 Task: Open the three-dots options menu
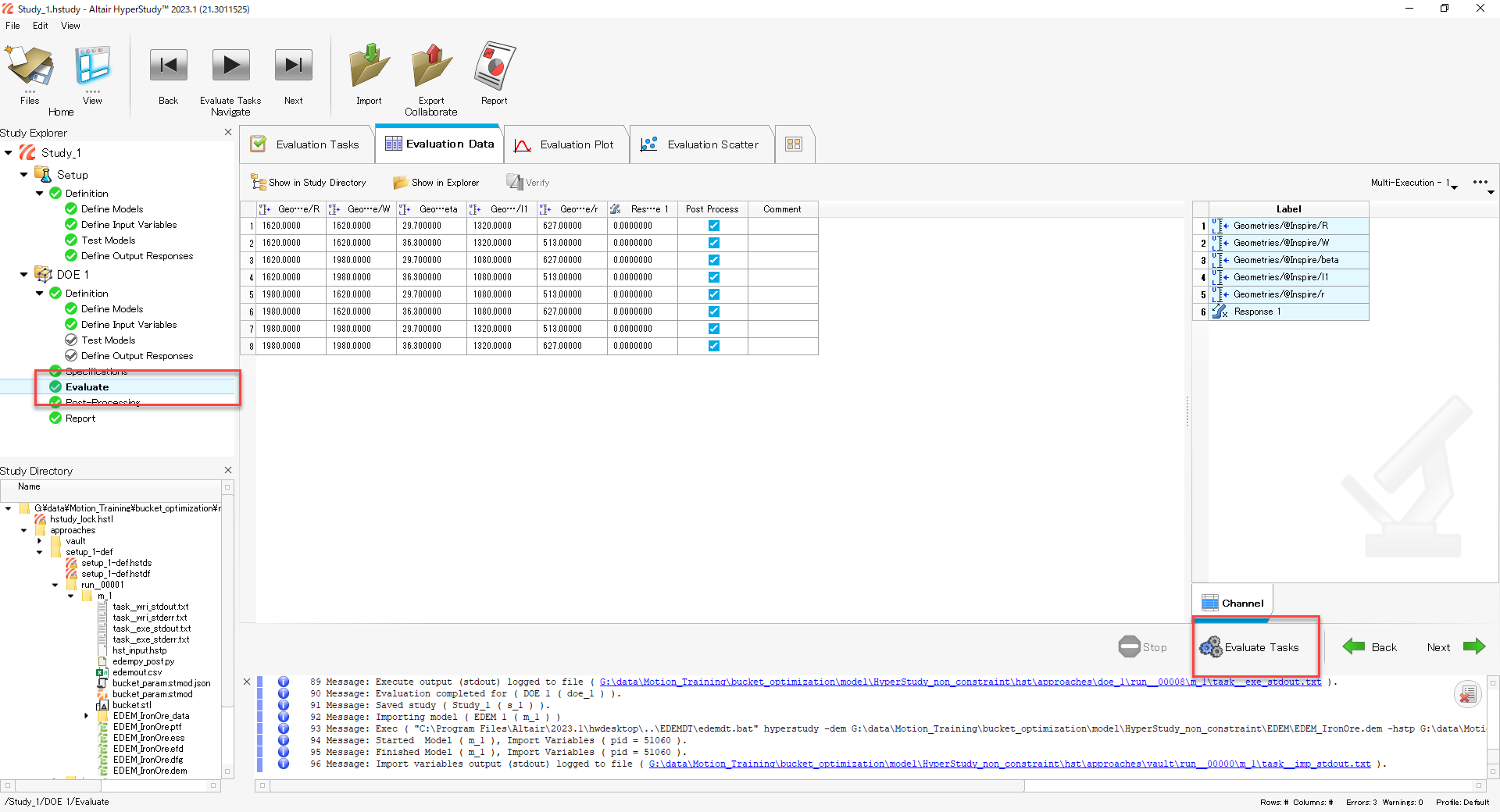click(x=1480, y=182)
